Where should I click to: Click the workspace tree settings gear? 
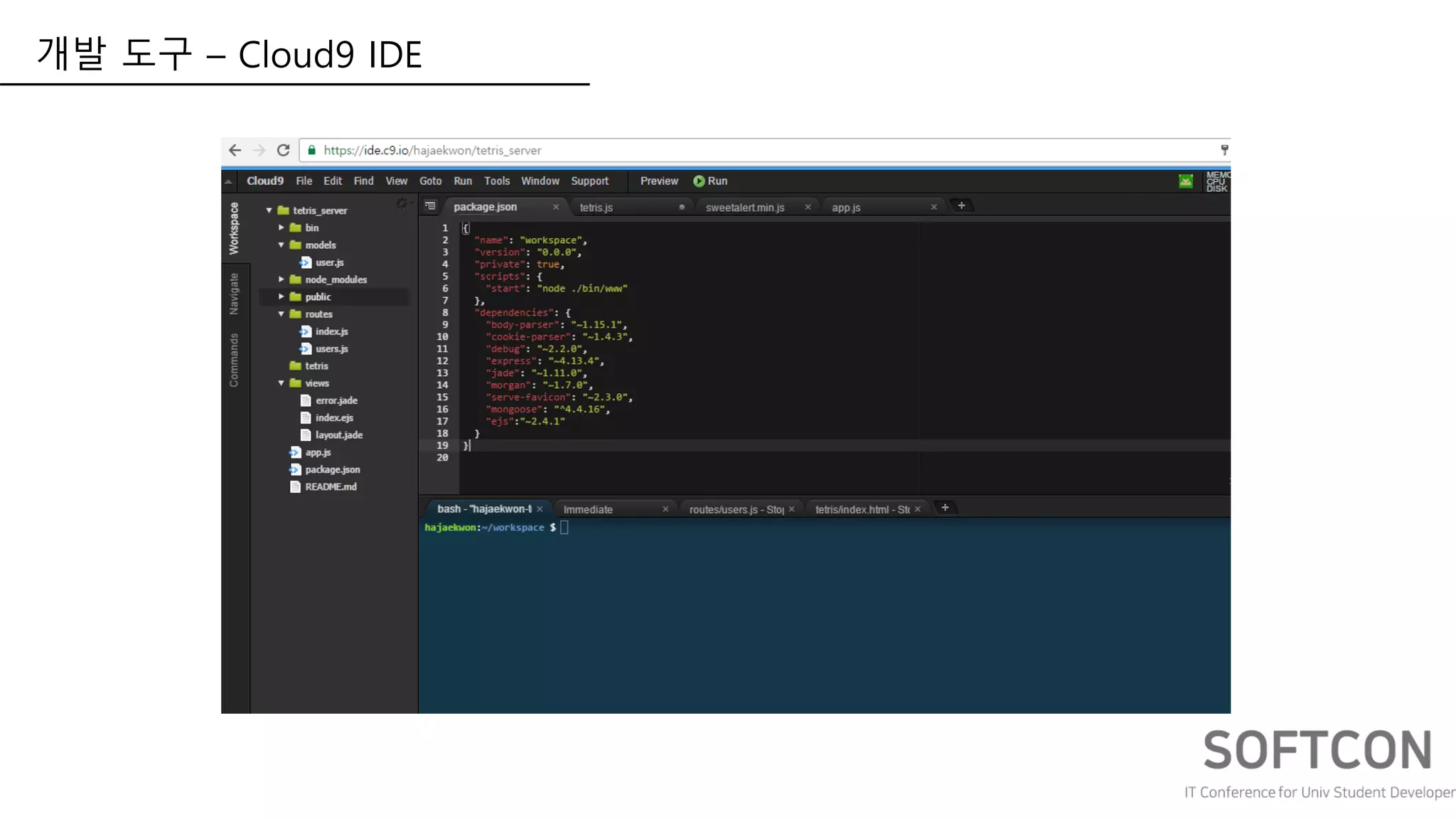(402, 204)
